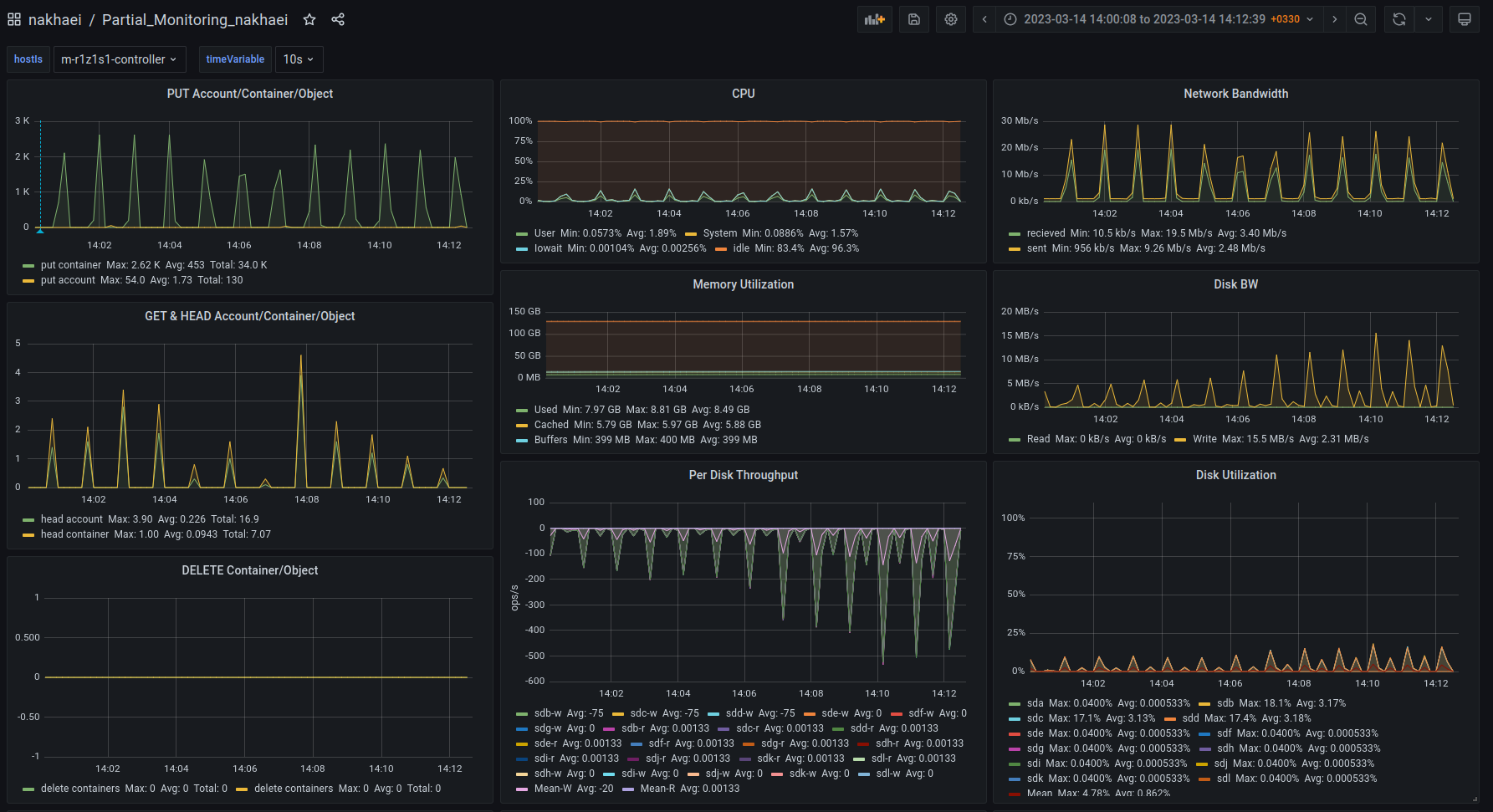Open the refresh interval dropdown arrow
Screen dimensions: 1493x812
point(1429,19)
